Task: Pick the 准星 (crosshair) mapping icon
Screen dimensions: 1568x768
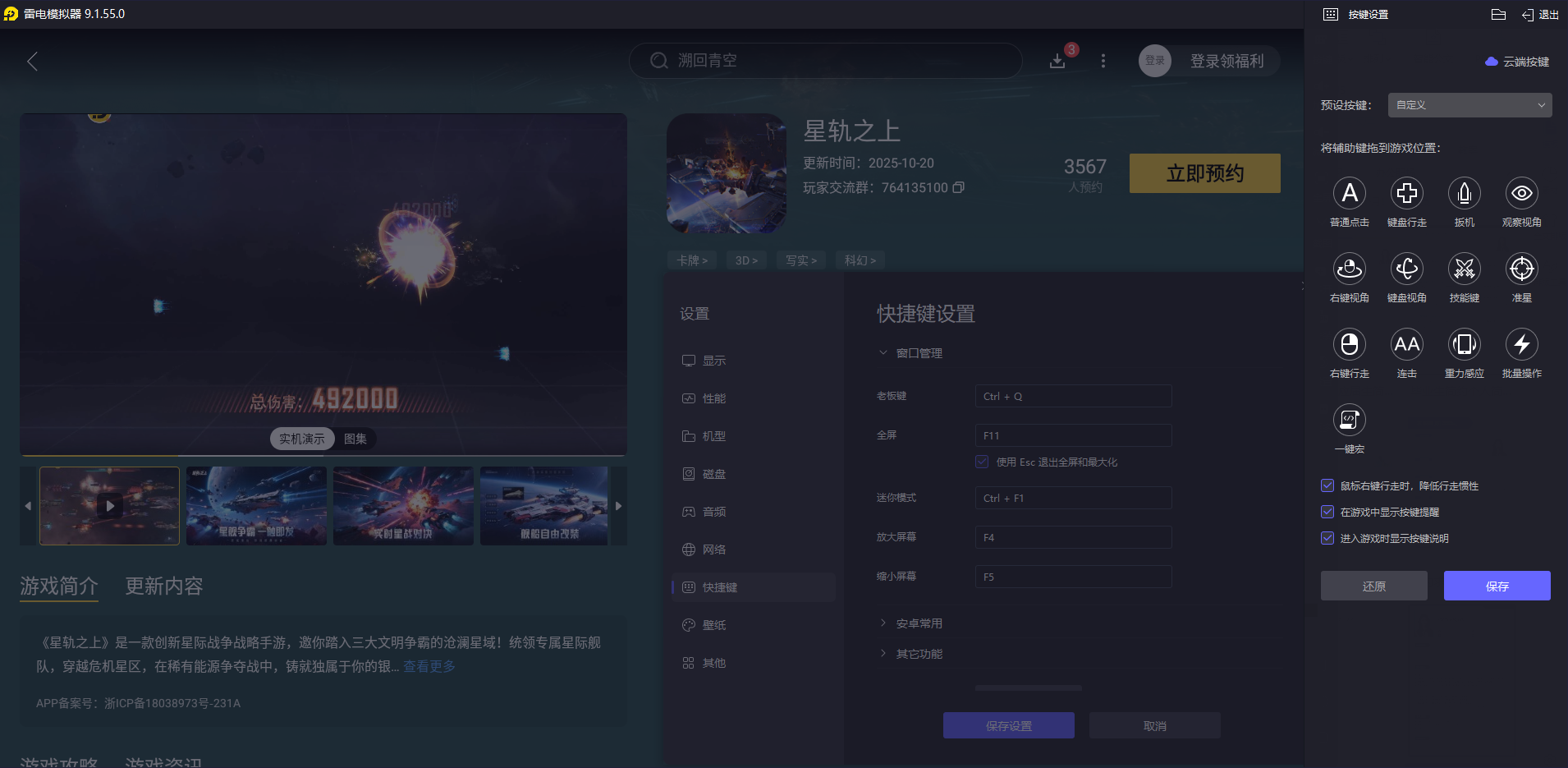Action: [x=1521, y=269]
